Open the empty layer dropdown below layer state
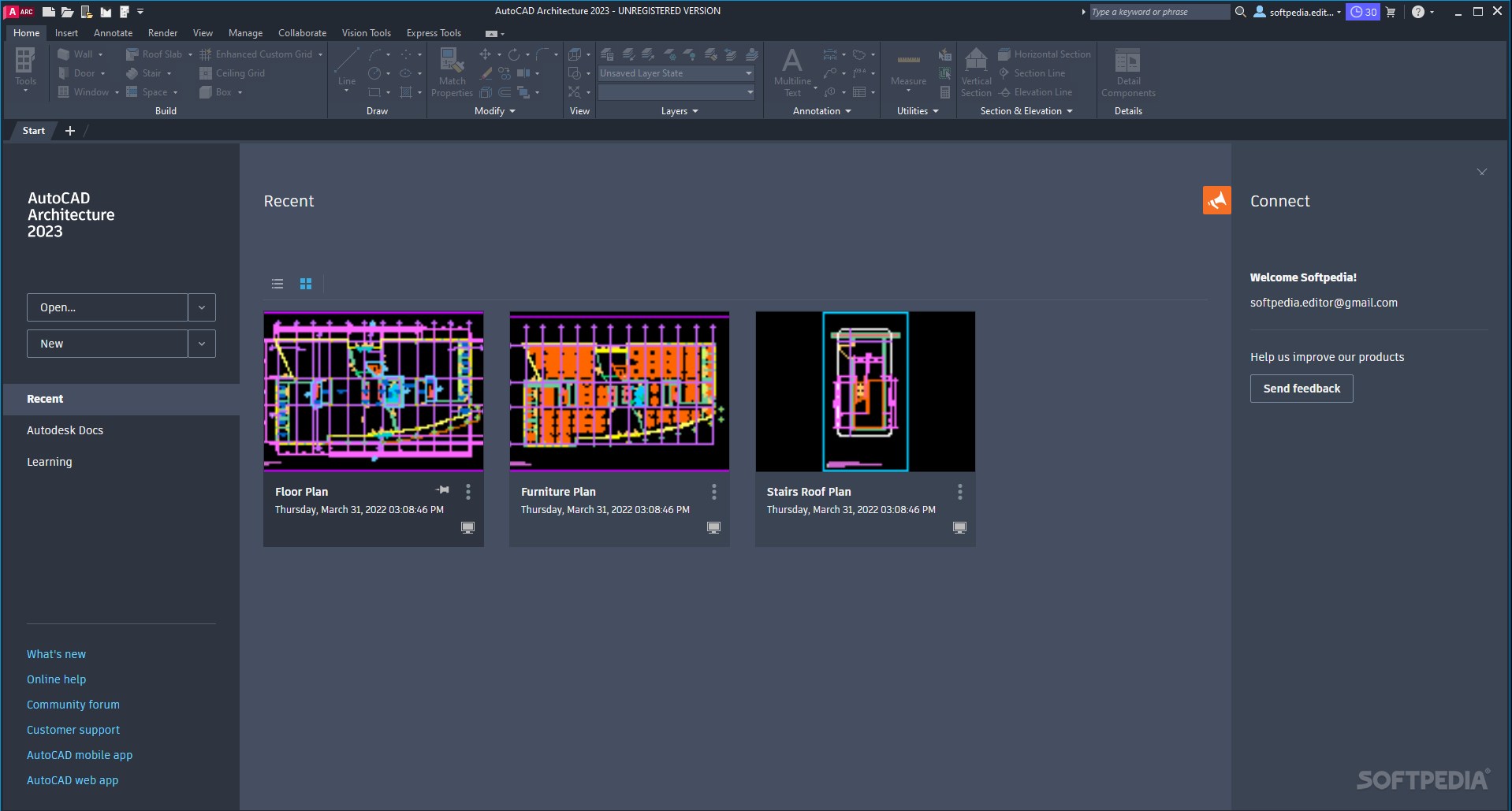 pos(676,92)
